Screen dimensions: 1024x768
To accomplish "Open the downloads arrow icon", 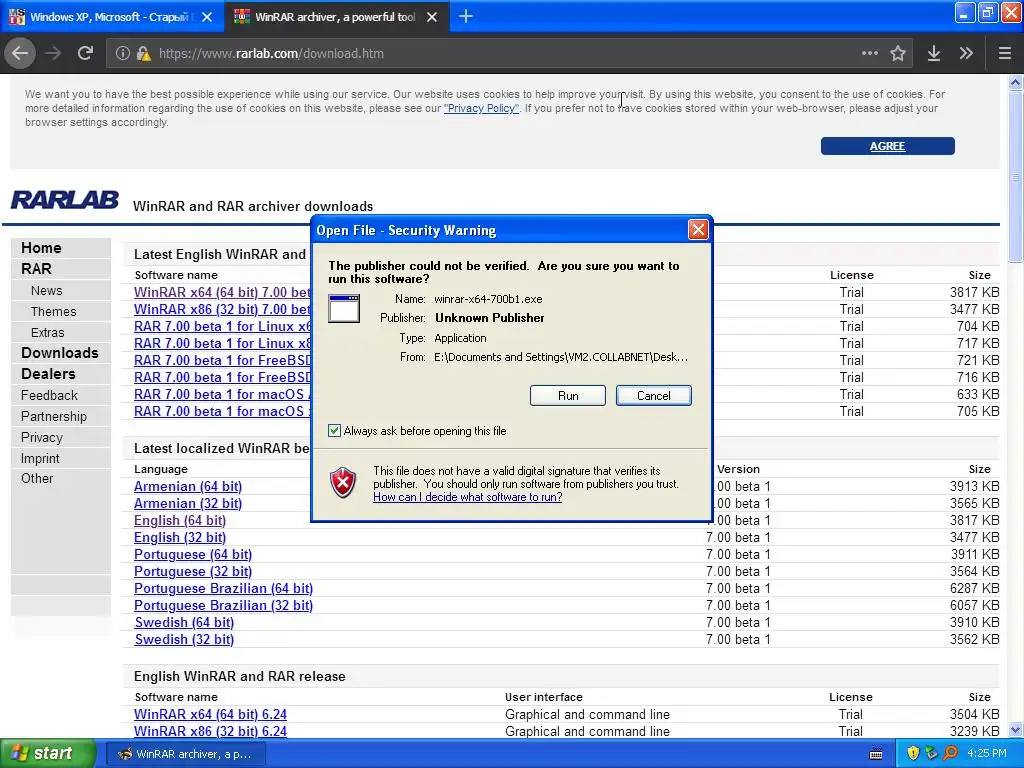I will tap(934, 54).
